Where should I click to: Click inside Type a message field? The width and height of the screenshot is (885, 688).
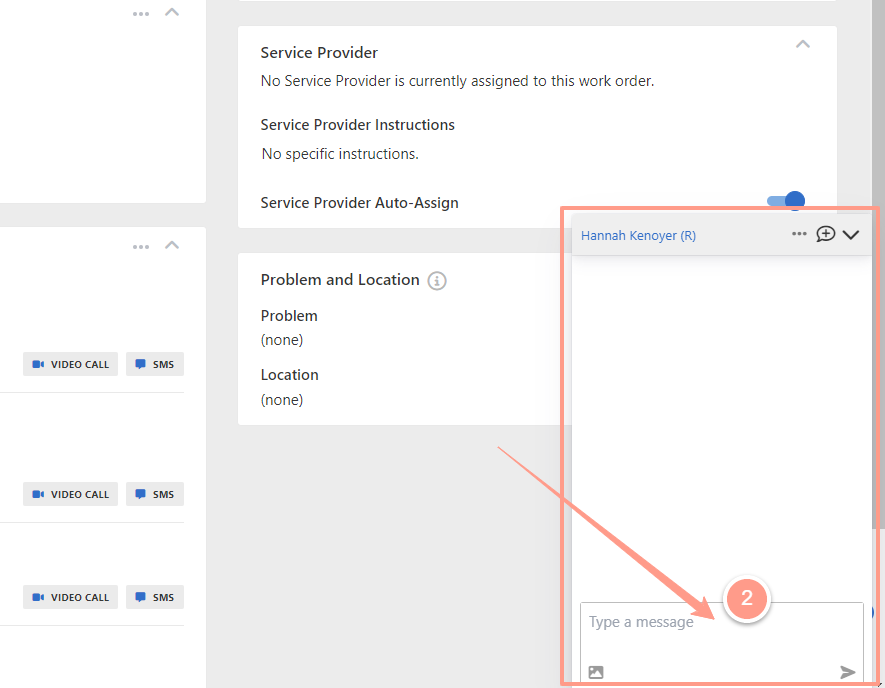(721, 631)
